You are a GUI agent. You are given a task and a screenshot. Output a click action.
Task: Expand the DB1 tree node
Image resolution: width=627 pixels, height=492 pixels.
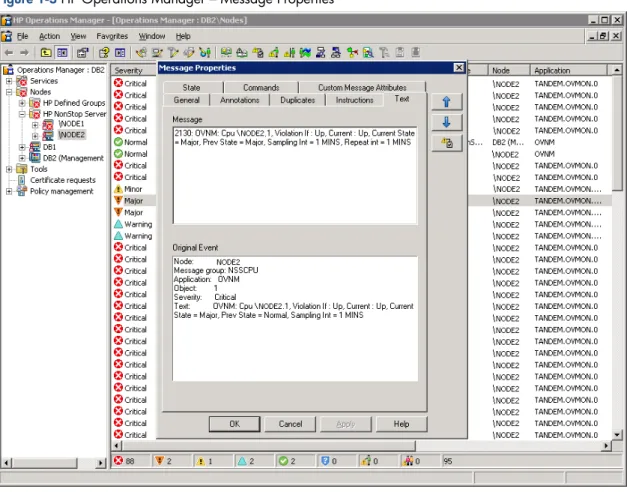pos(22,147)
